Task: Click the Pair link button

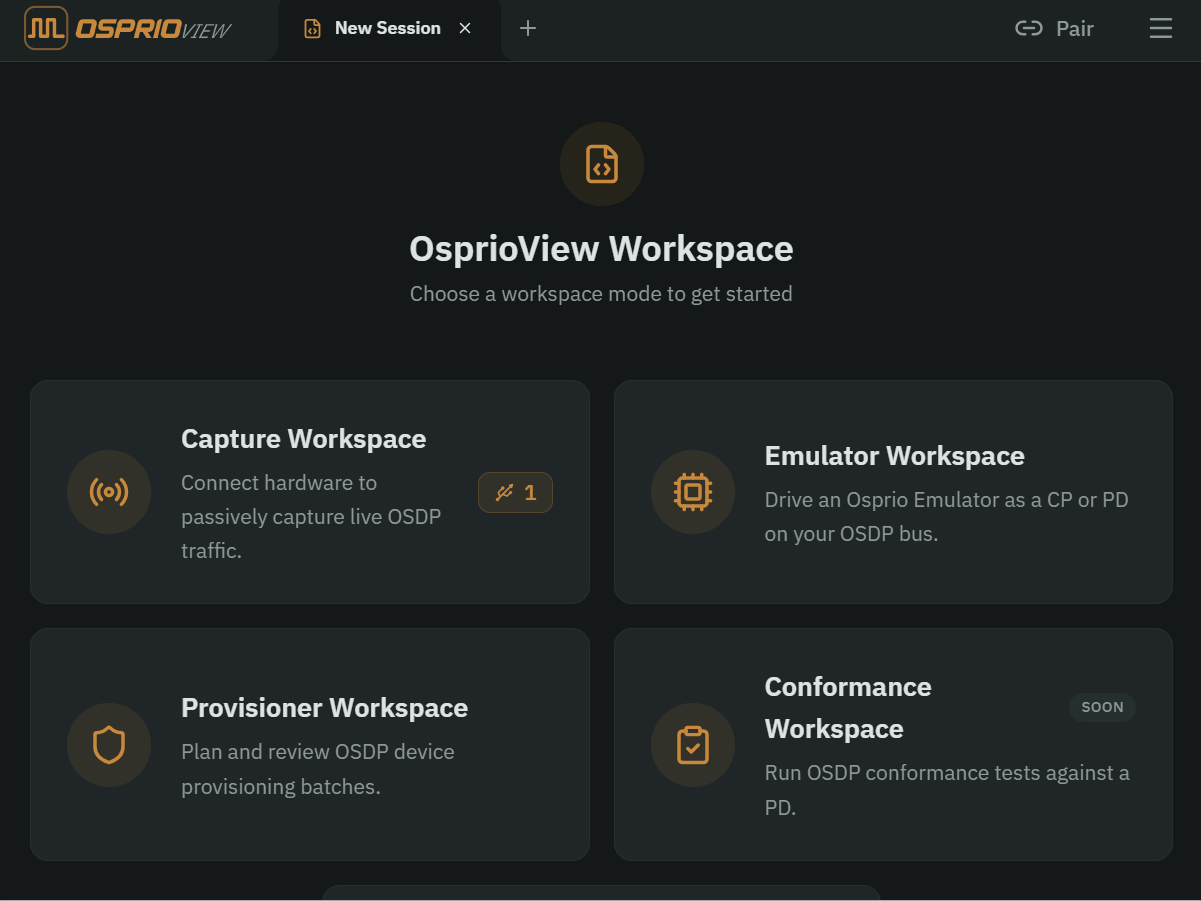Action: click(1054, 28)
